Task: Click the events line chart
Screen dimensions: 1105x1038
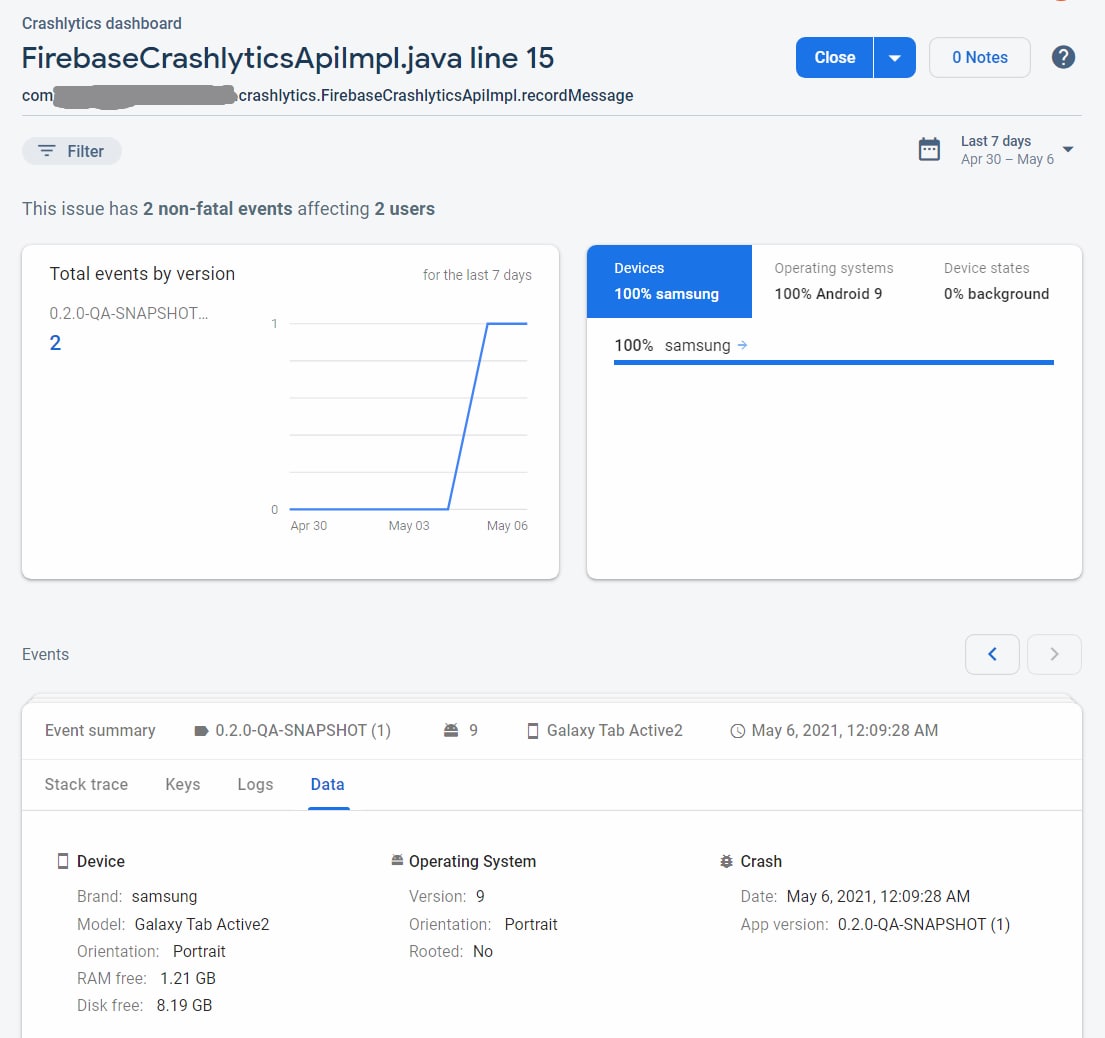Action: 408,416
